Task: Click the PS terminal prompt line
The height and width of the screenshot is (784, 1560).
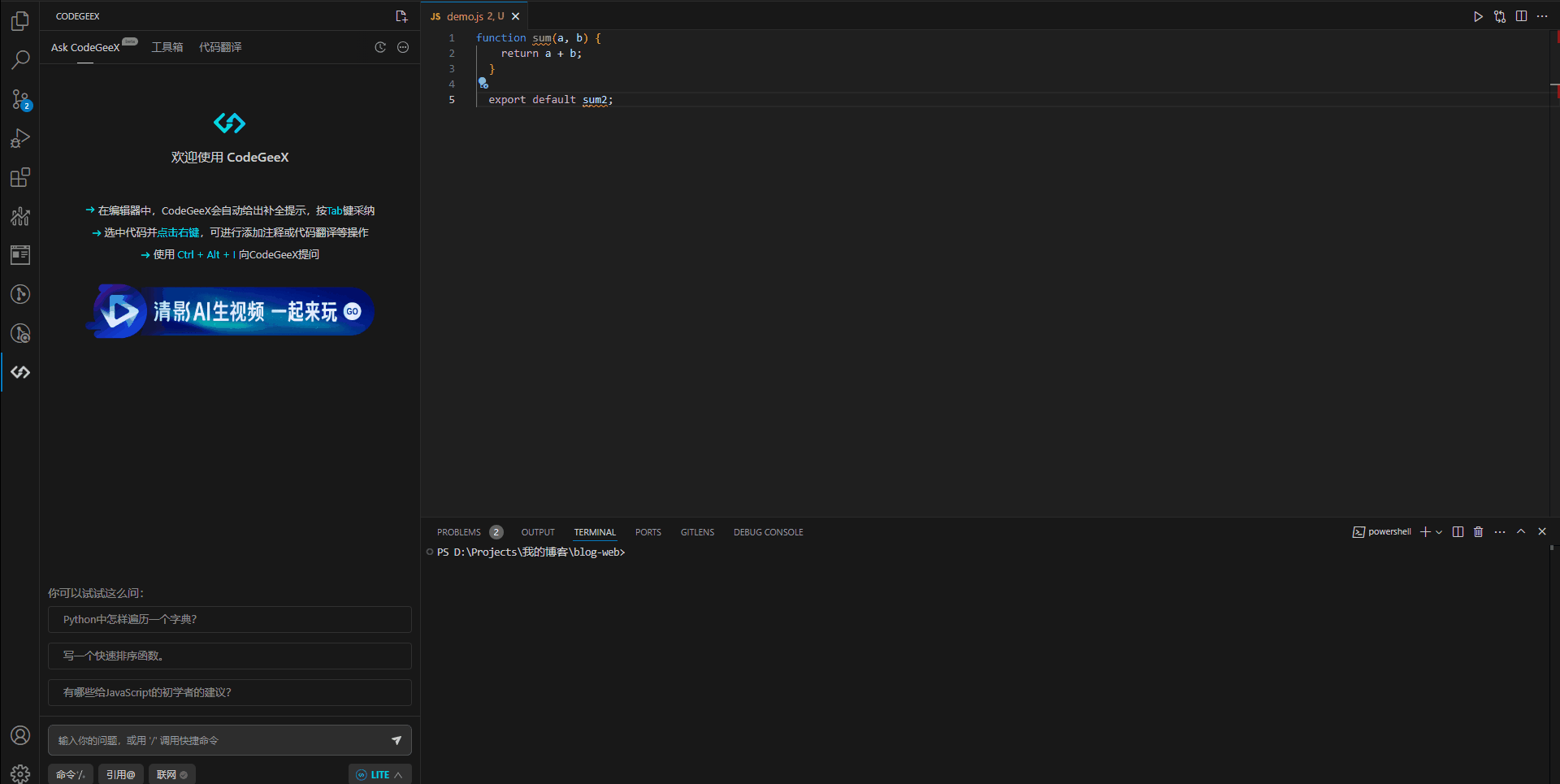Action: [531, 552]
